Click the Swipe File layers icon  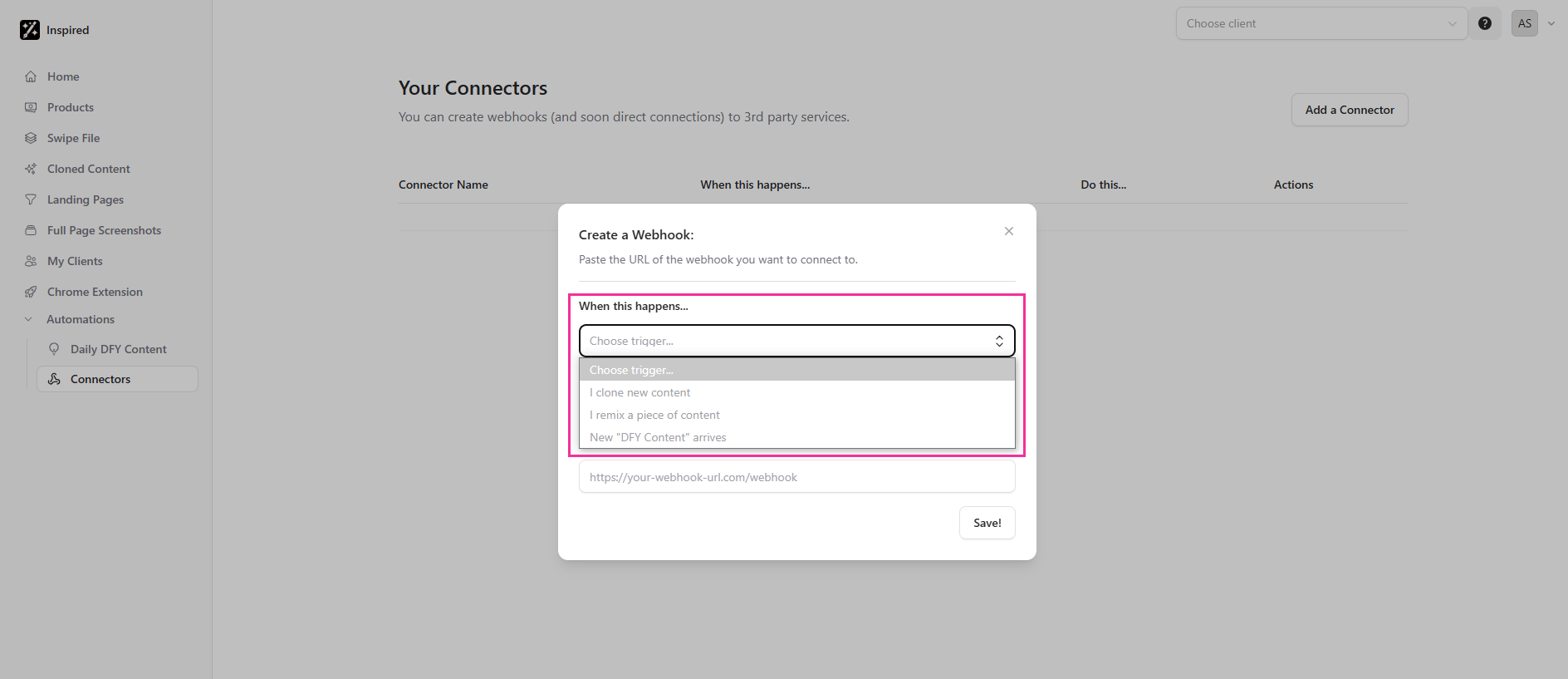(31, 138)
